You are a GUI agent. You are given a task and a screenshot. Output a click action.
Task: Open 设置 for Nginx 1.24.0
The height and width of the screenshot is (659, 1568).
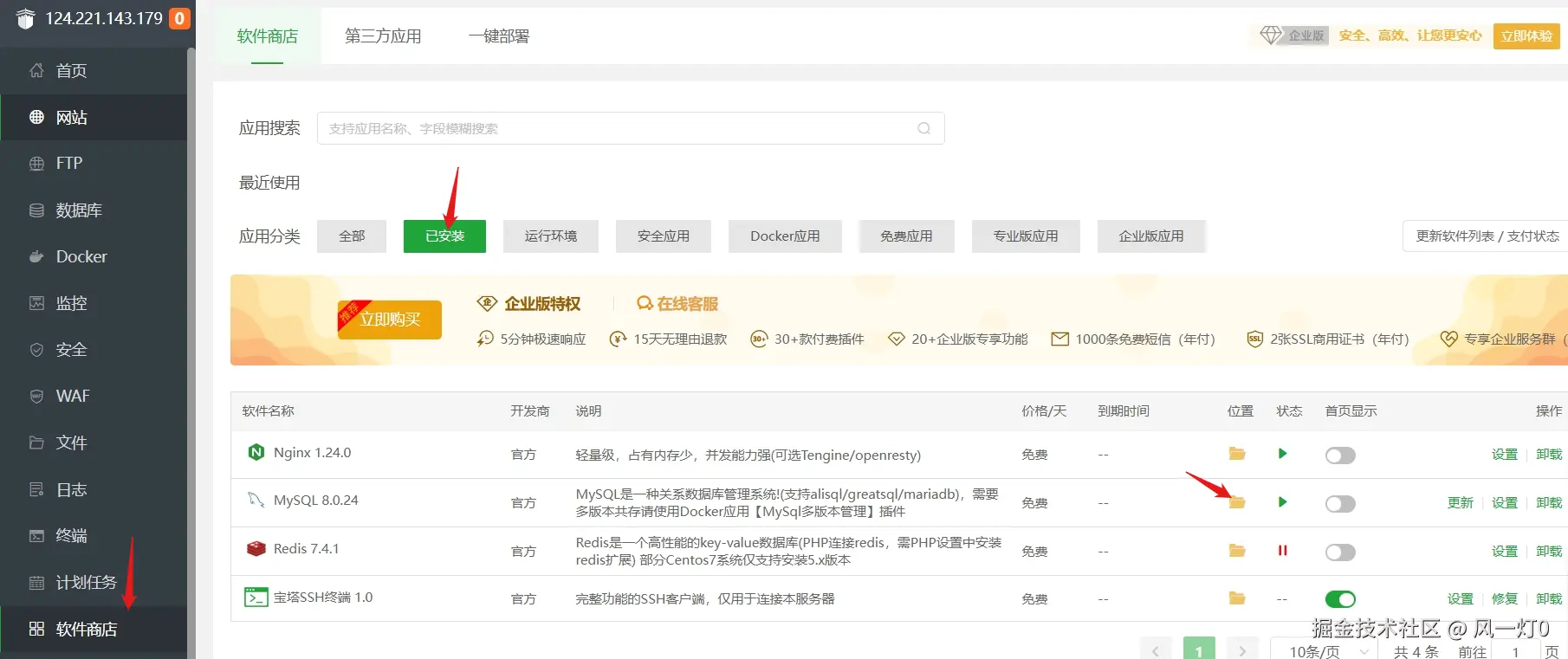[1505, 455]
